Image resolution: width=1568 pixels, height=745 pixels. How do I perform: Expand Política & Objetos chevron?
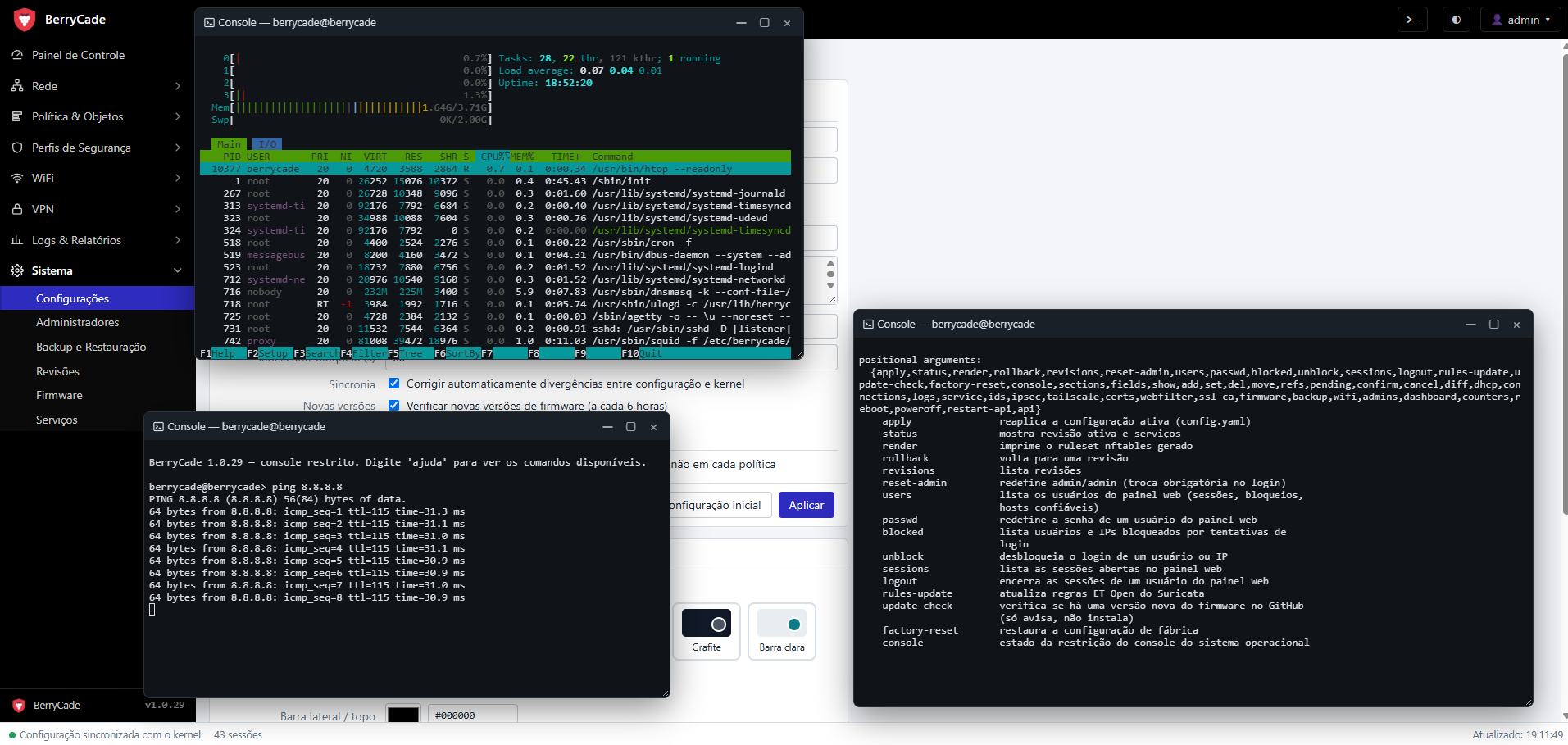178,116
